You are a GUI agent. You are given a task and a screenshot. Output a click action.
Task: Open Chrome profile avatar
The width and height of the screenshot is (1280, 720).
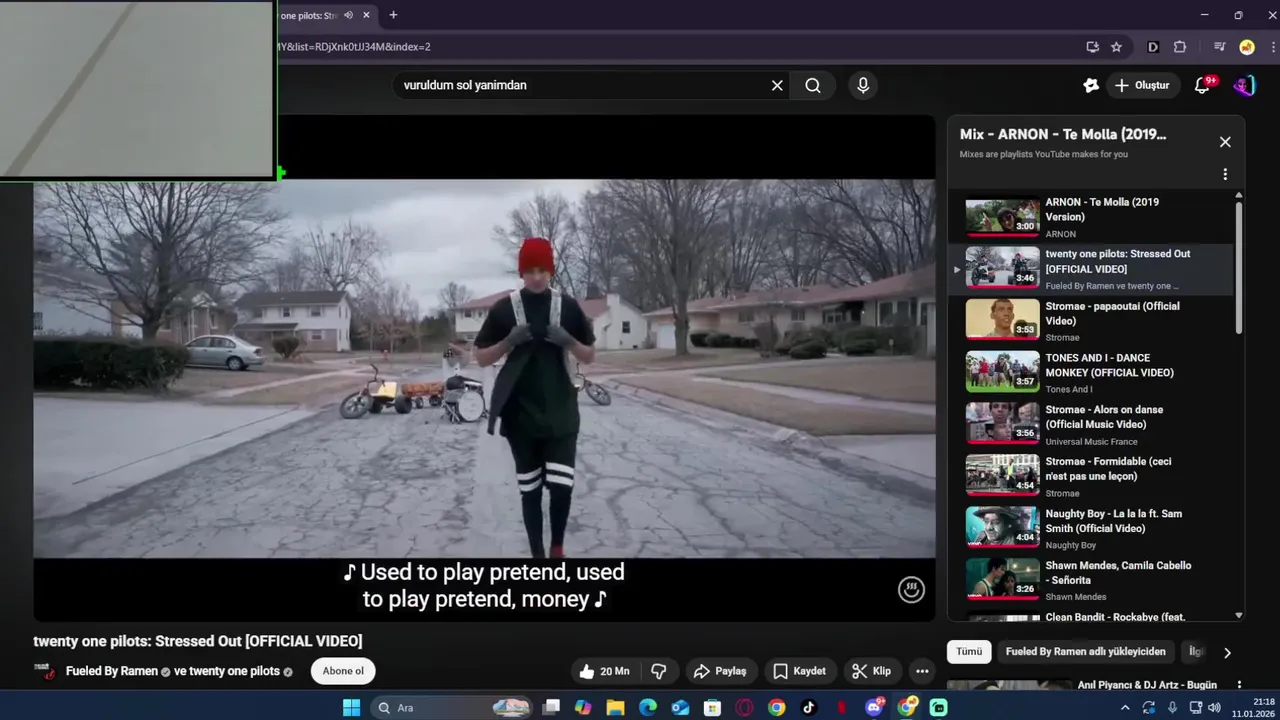click(x=1247, y=47)
